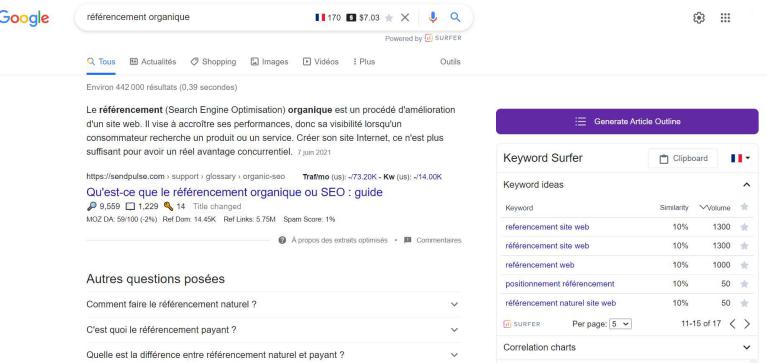Open the référencement naturel site web keyword link
Screen dimensions: 767x363
[x=561, y=303]
